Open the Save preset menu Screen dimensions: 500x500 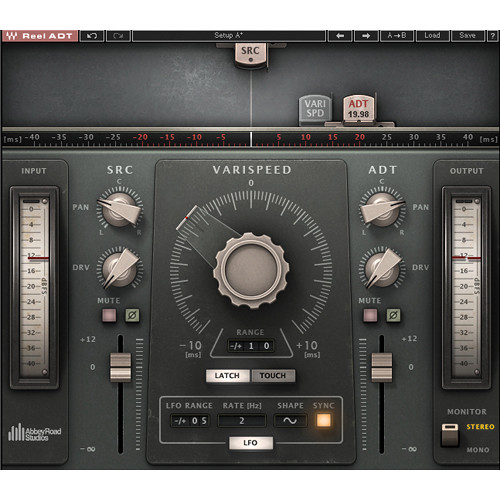point(467,36)
